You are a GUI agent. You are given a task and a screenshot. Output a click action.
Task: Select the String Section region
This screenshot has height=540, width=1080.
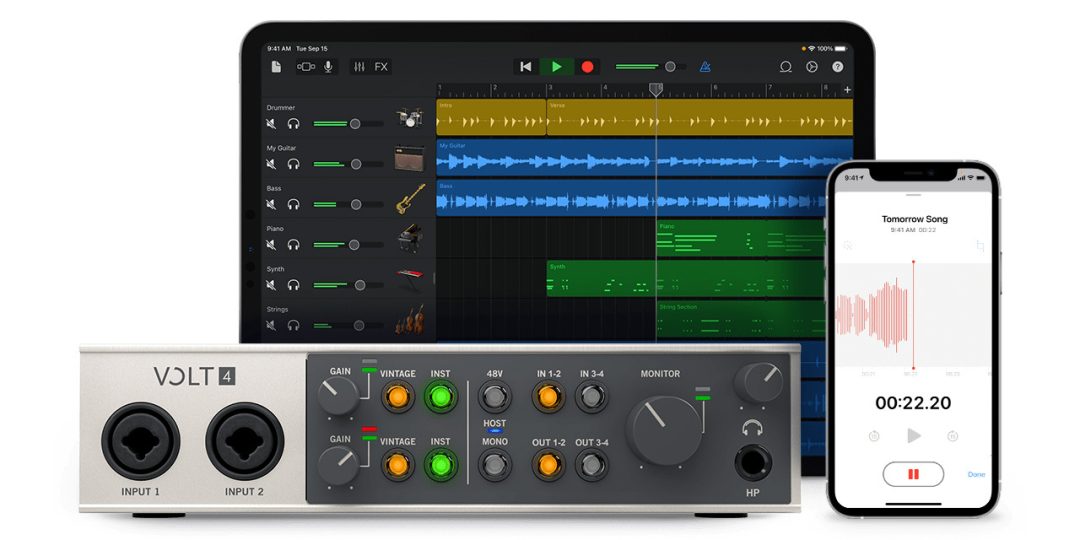click(741, 319)
